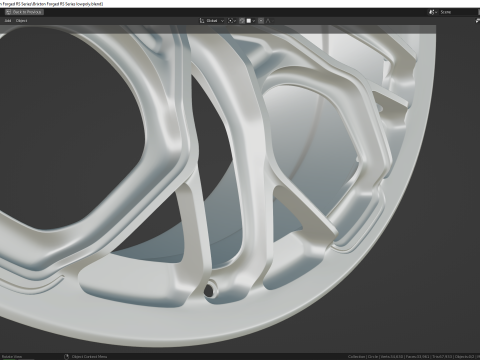The width and height of the screenshot is (480, 360).
Task: Click the scene statistics text in the status bar
Action: [x=413, y=357]
